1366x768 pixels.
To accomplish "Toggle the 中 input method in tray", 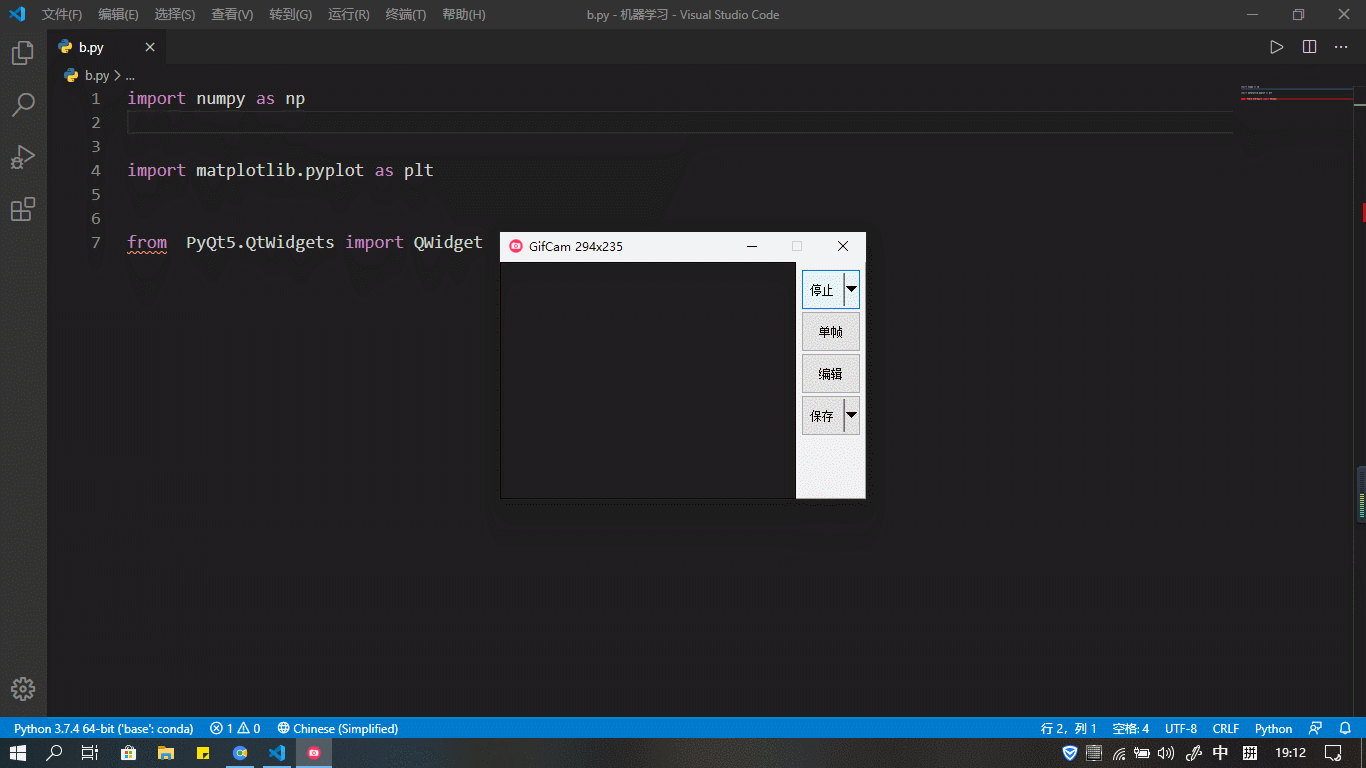I will (x=1218, y=755).
